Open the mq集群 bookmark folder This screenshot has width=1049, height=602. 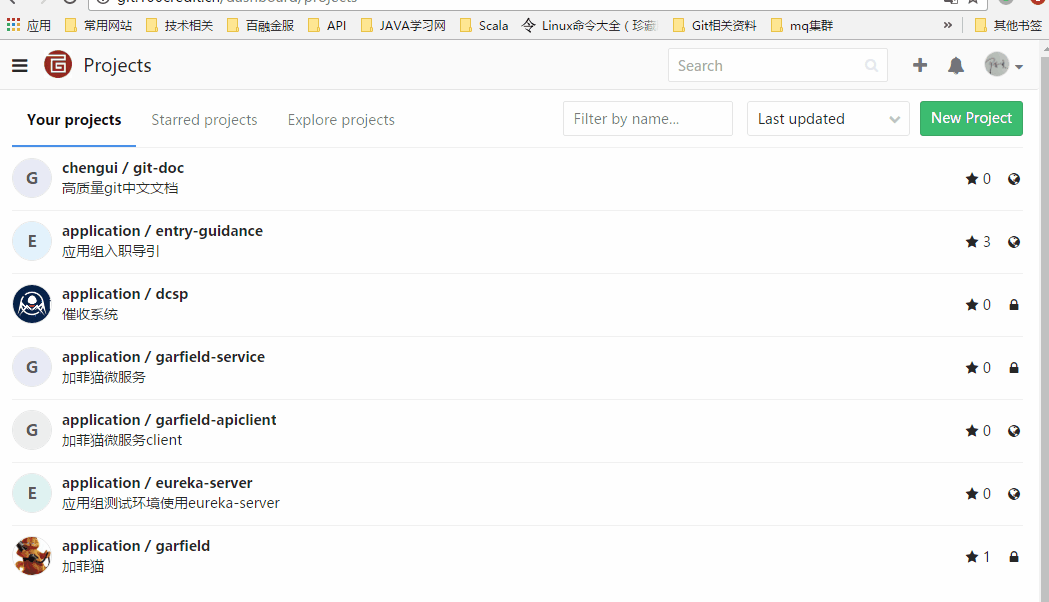tap(802, 25)
